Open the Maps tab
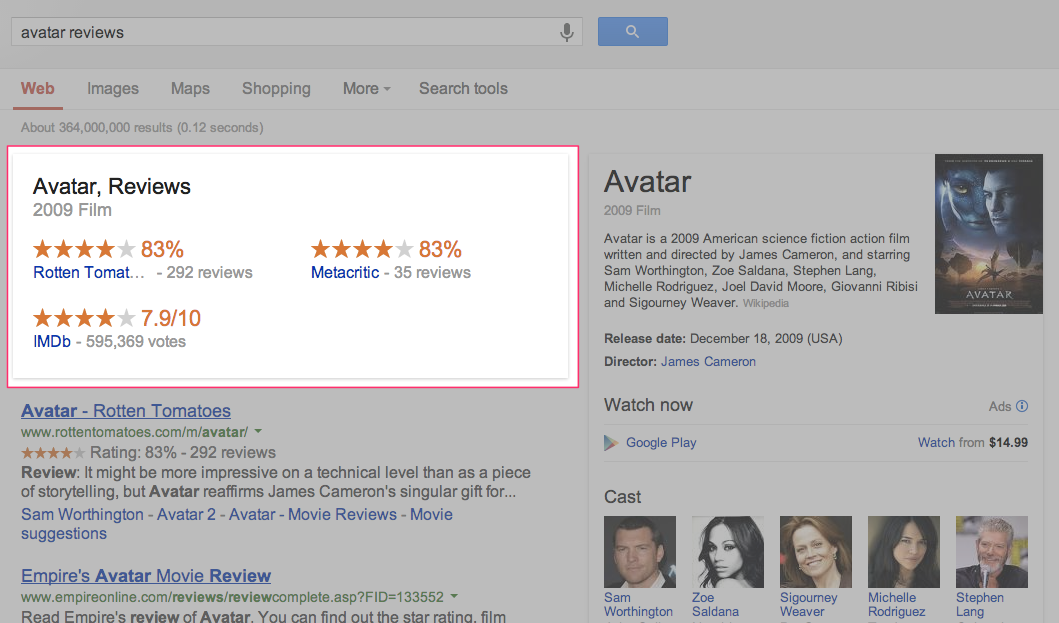Image resolution: width=1059 pixels, height=623 pixels. [x=190, y=89]
